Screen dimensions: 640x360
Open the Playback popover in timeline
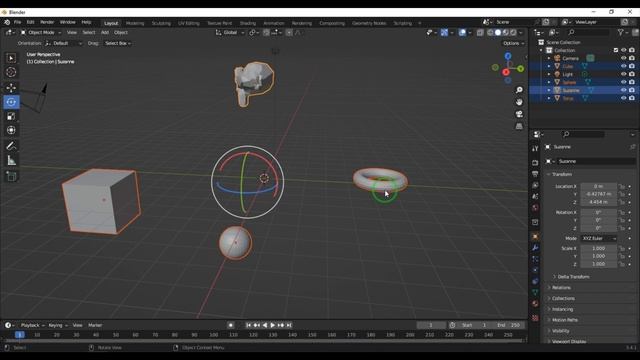pyautogui.click(x=32, y=325)
